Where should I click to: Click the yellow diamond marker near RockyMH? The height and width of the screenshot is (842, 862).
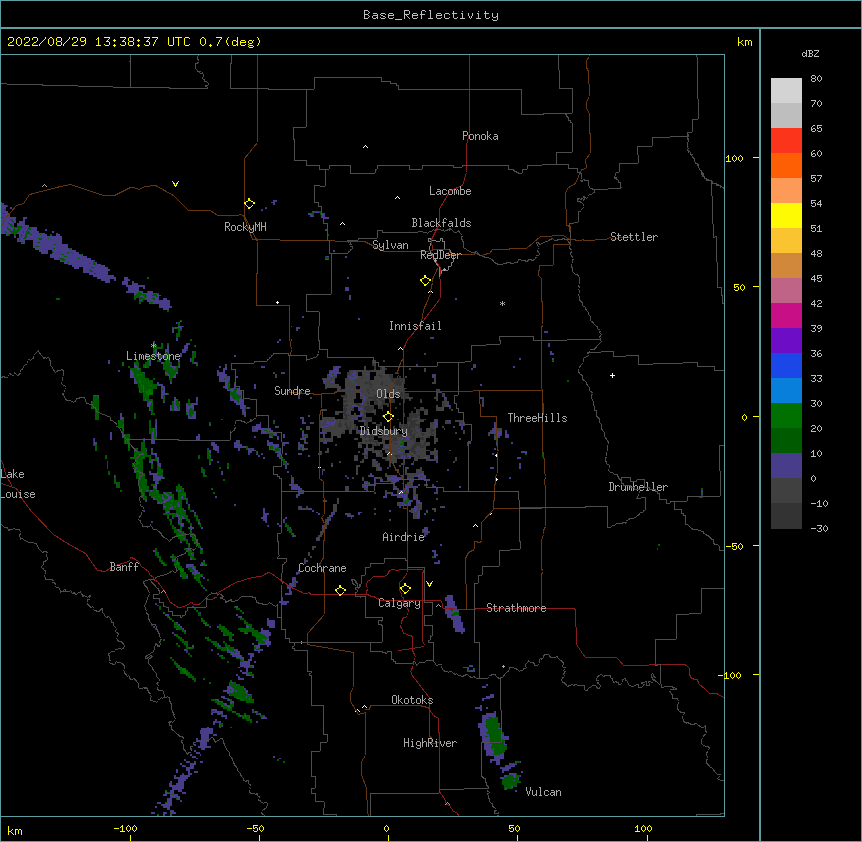pos(250,204)
